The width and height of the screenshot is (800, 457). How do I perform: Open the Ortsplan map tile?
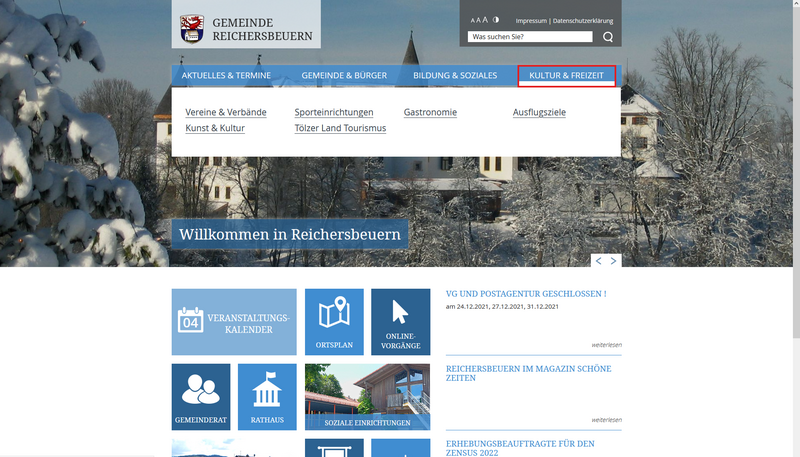(334, 322)
